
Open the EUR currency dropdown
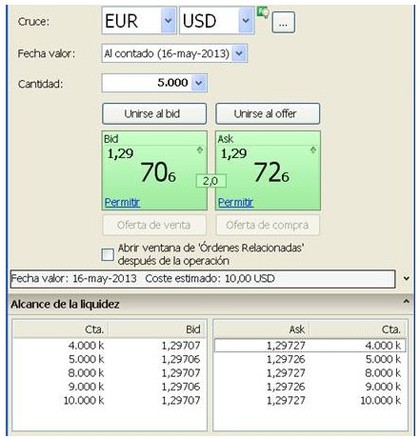(x=169, y=21)
